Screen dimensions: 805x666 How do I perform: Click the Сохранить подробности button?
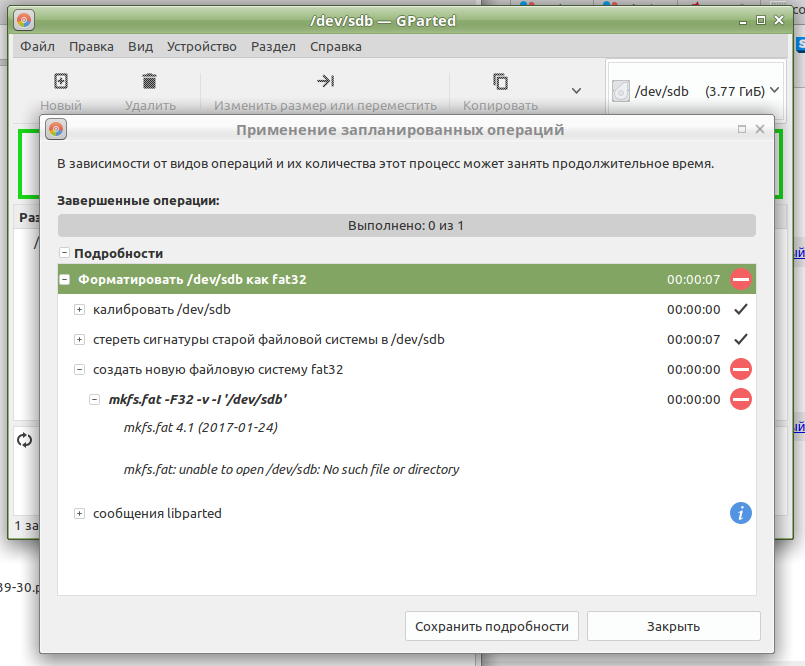492,626
